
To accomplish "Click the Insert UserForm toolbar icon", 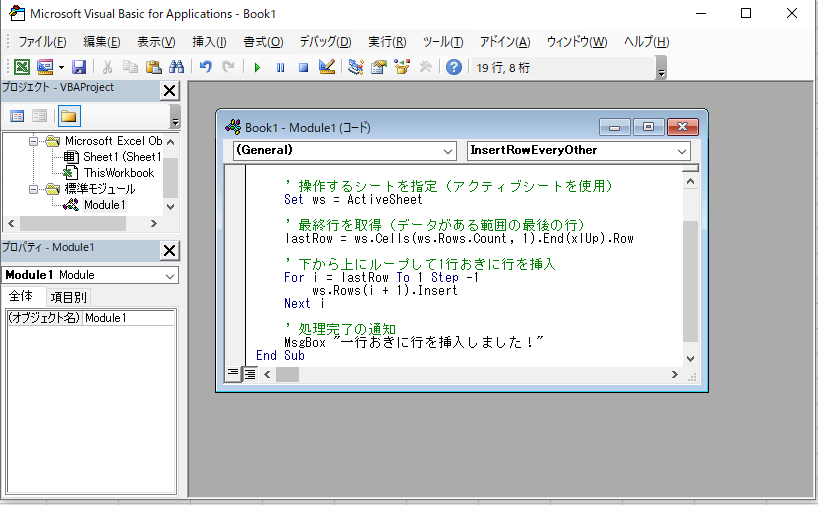I will (45, 67).
